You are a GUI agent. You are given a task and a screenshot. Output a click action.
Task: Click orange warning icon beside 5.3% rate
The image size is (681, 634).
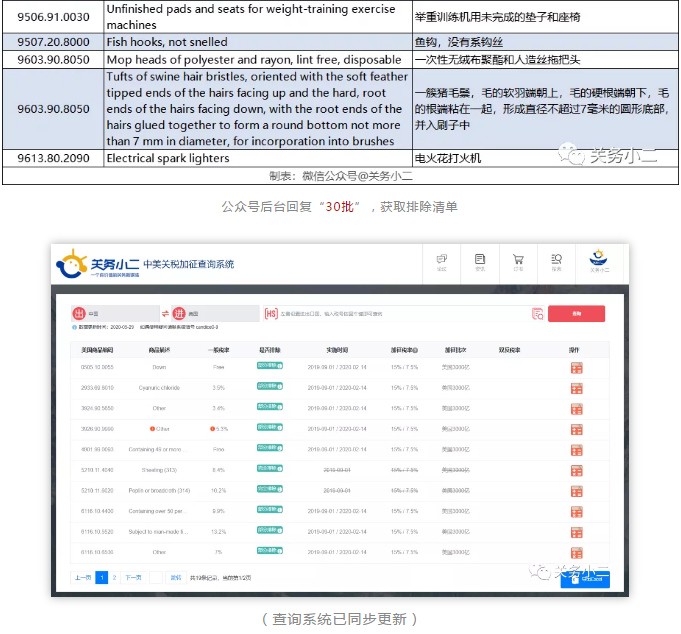pyautogui.click(x=212, y=429)
